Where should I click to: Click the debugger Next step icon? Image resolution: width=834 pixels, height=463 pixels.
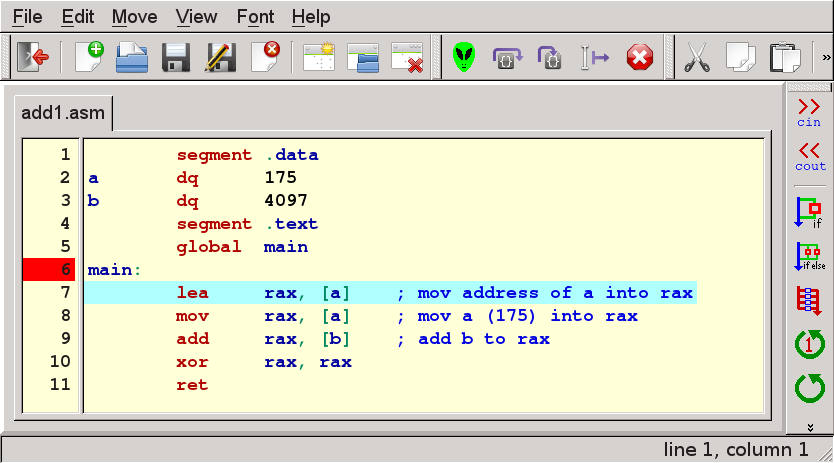(x=507, y=57)
